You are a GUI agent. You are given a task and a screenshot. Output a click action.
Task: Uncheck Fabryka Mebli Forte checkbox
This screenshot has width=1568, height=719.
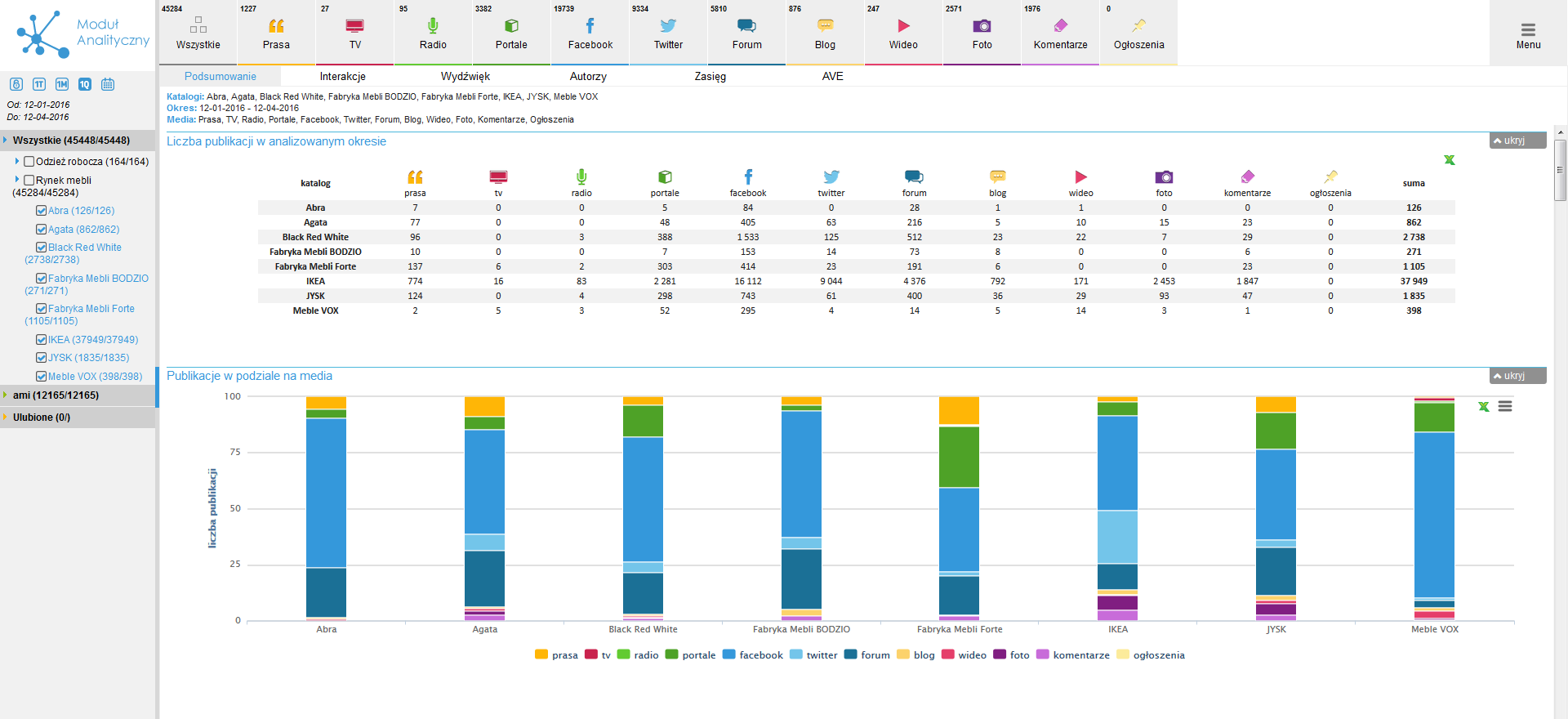pyautogui.click(x=41, y=309)
